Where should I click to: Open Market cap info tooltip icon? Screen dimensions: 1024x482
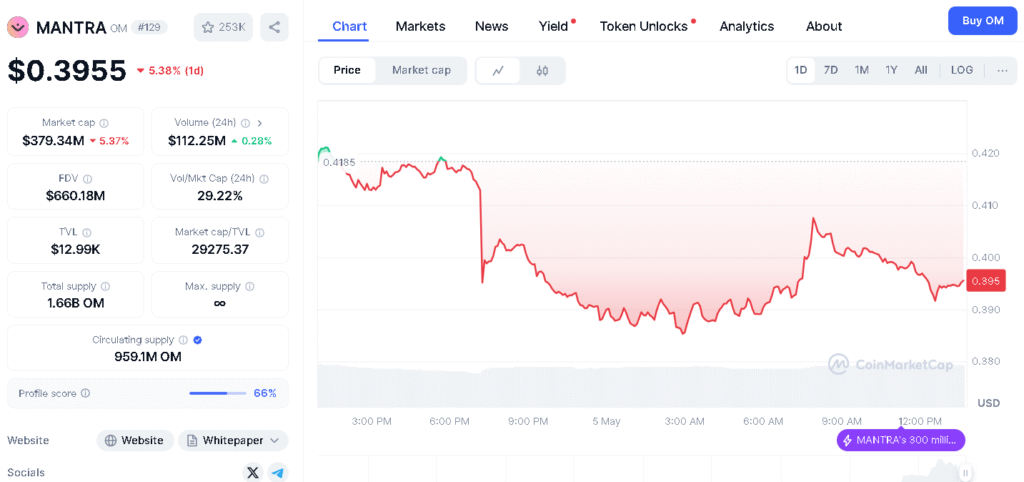point(104,123)
